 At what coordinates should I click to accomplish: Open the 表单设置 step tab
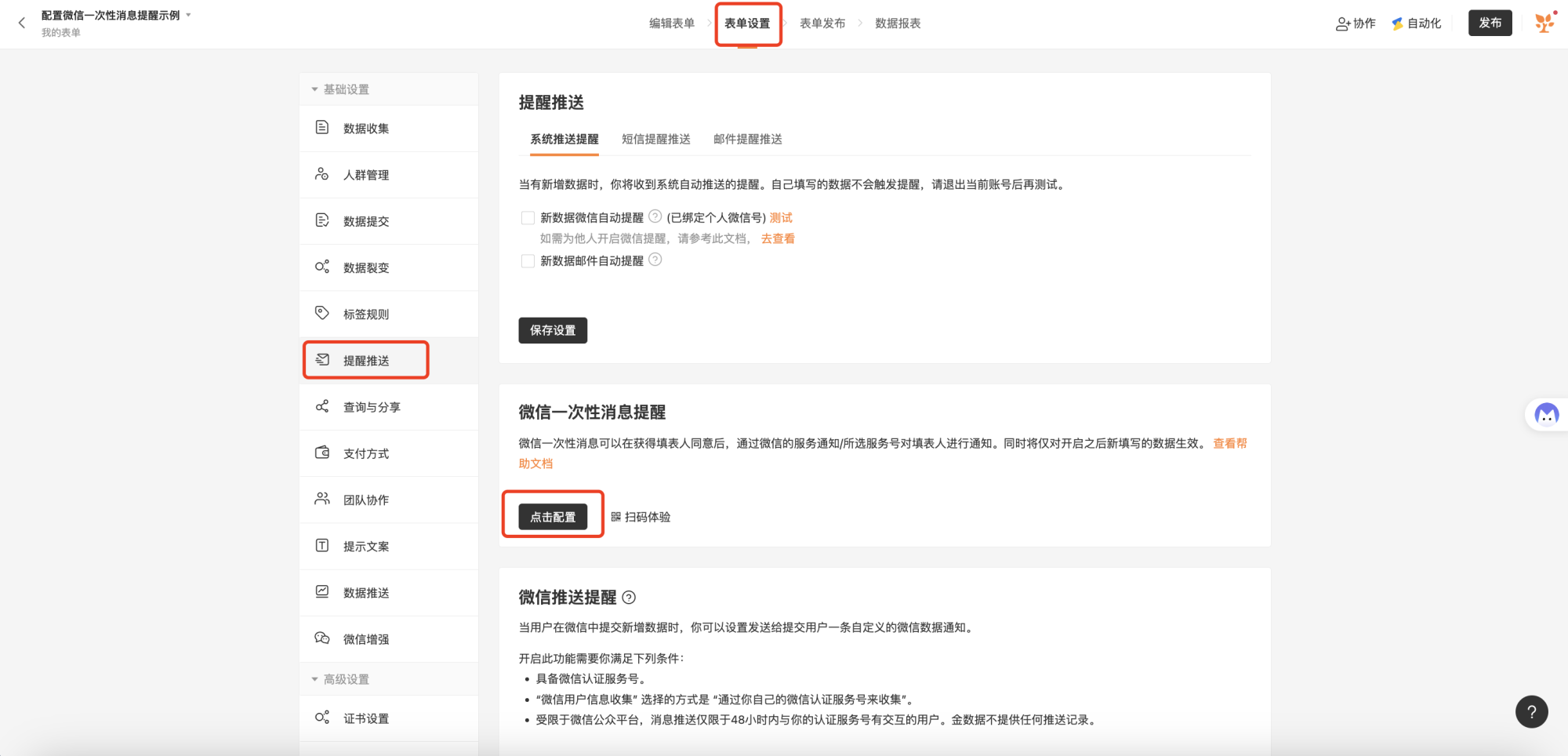[x=747, y=24]
